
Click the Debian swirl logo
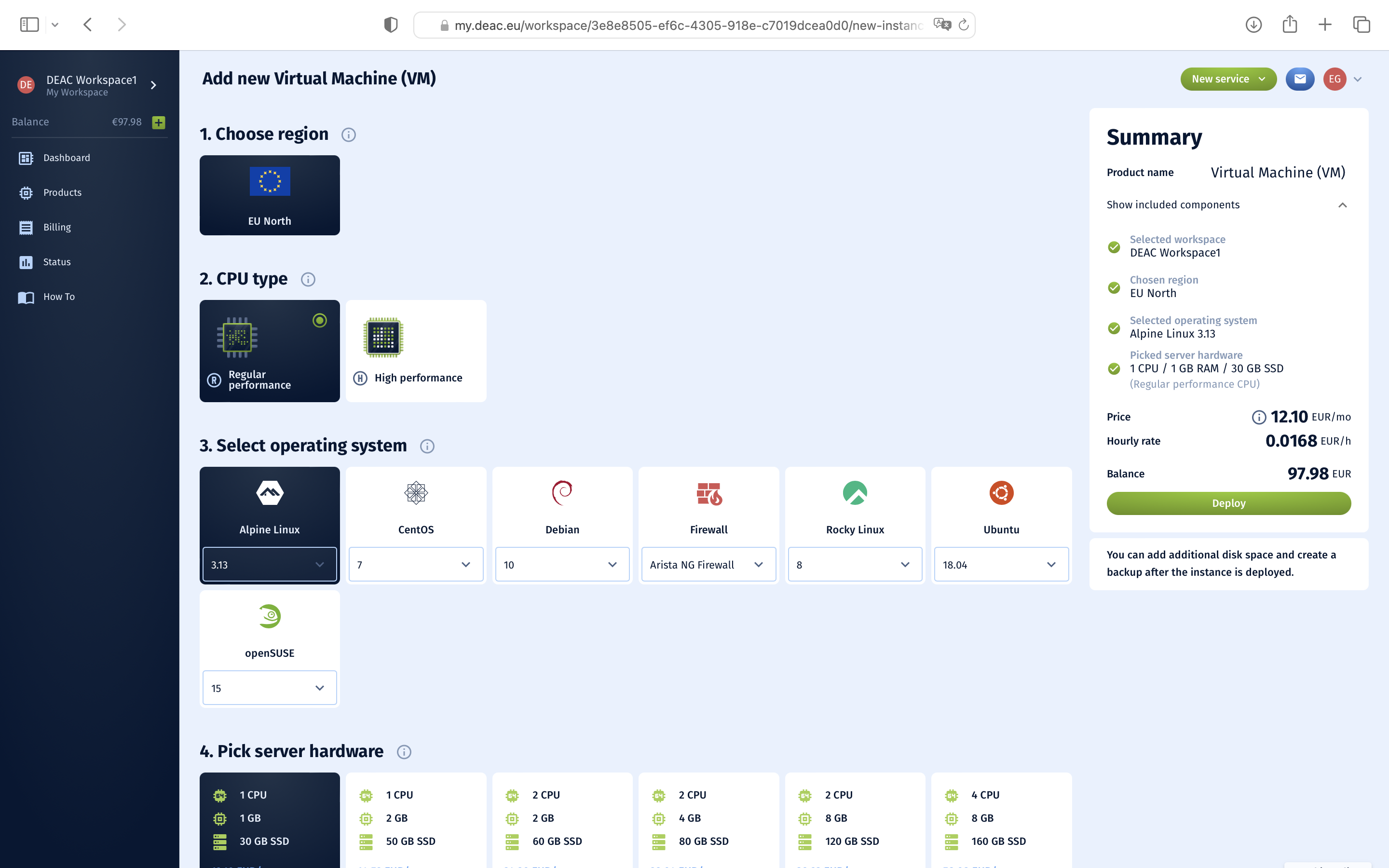coord(562,493)
